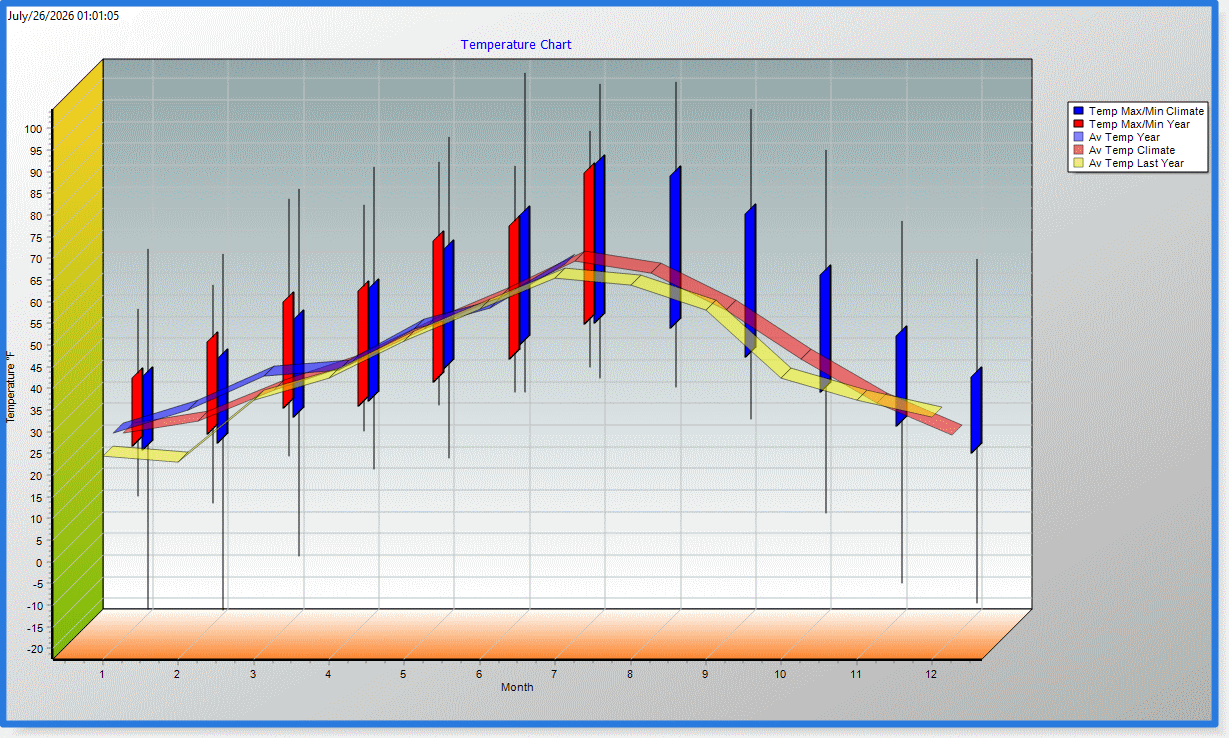Select the Av Temp Climate legend label

pos(1132,150)
